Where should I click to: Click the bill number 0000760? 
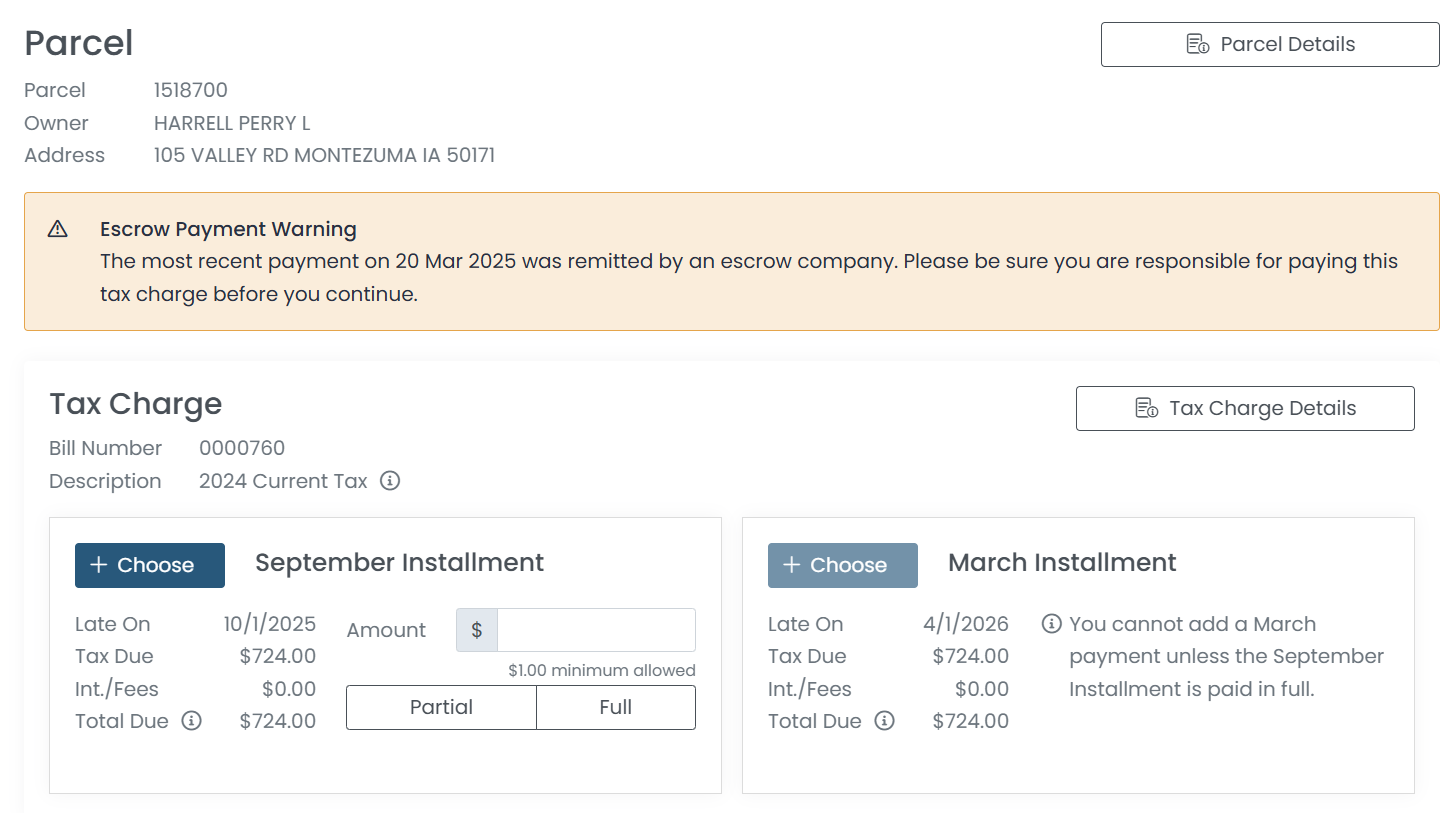point(242,448)
